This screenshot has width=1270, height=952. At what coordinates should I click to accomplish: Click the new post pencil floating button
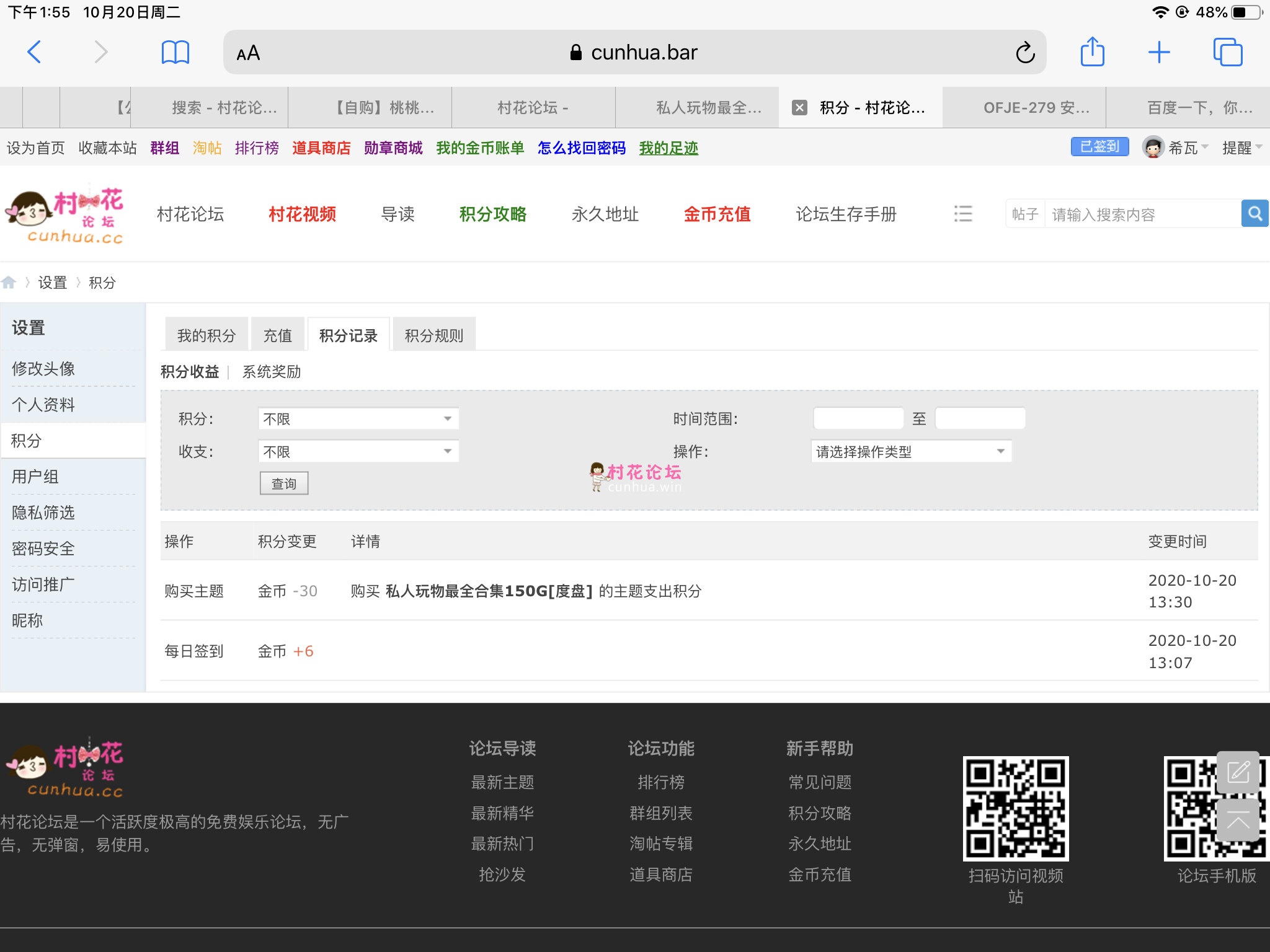click(x=1238, y=772)
